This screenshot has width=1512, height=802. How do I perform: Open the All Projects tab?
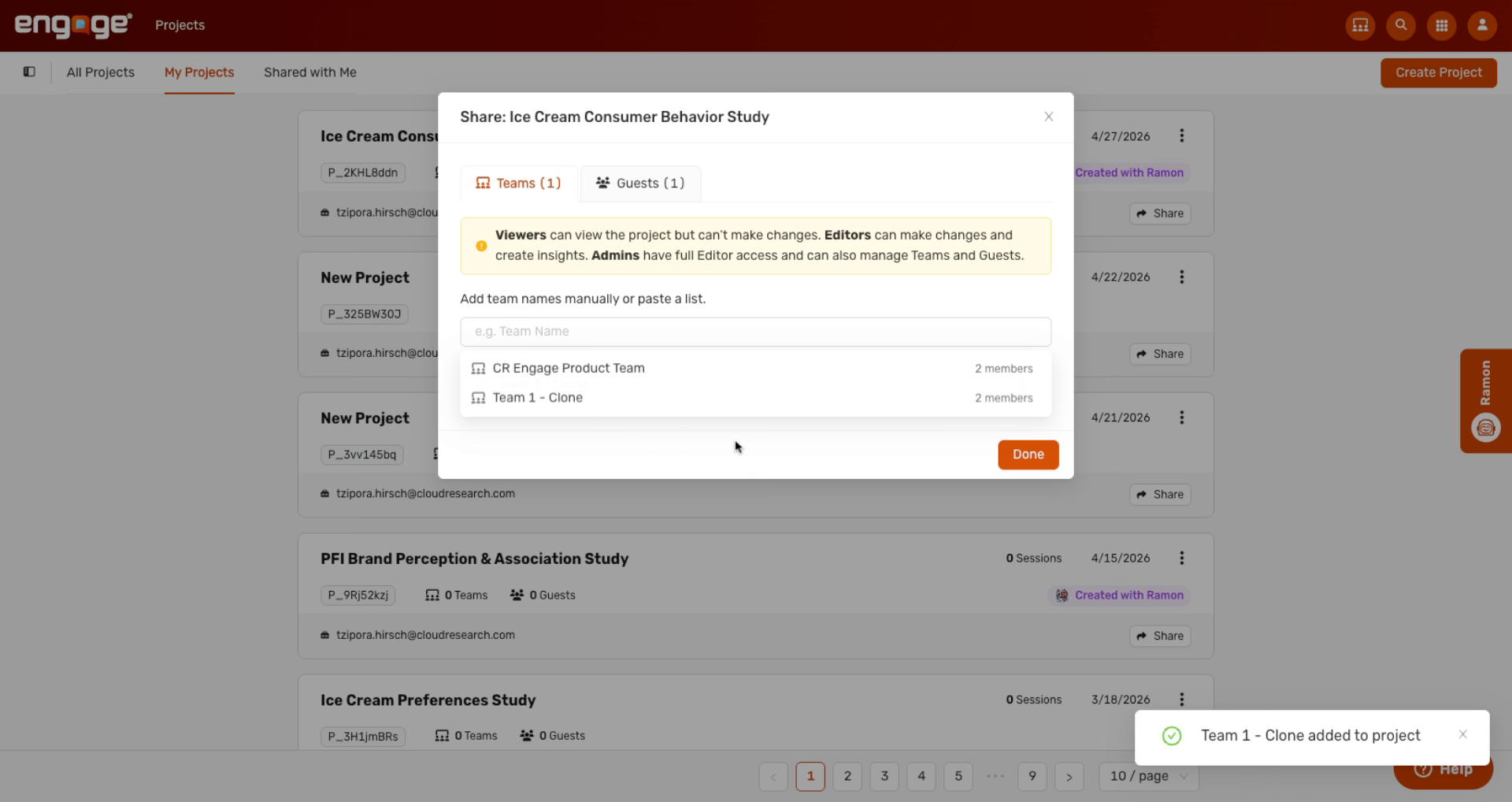pyautogui.click(x=101, y=72)
